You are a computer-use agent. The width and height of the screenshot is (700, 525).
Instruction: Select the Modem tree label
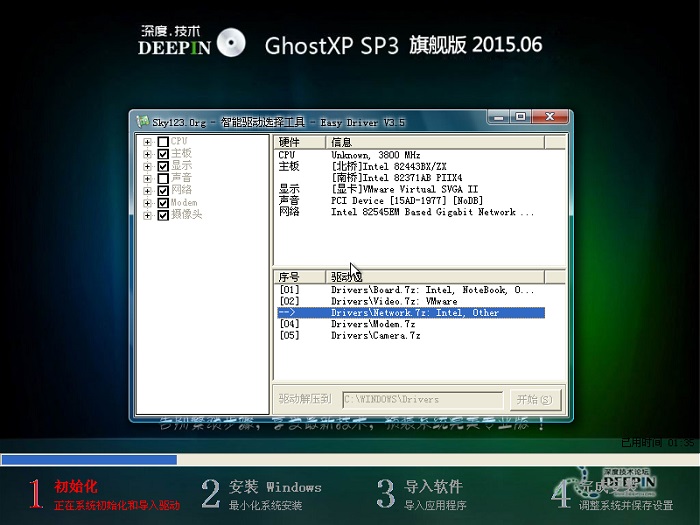pyautogui.click(x=184, y=202)
